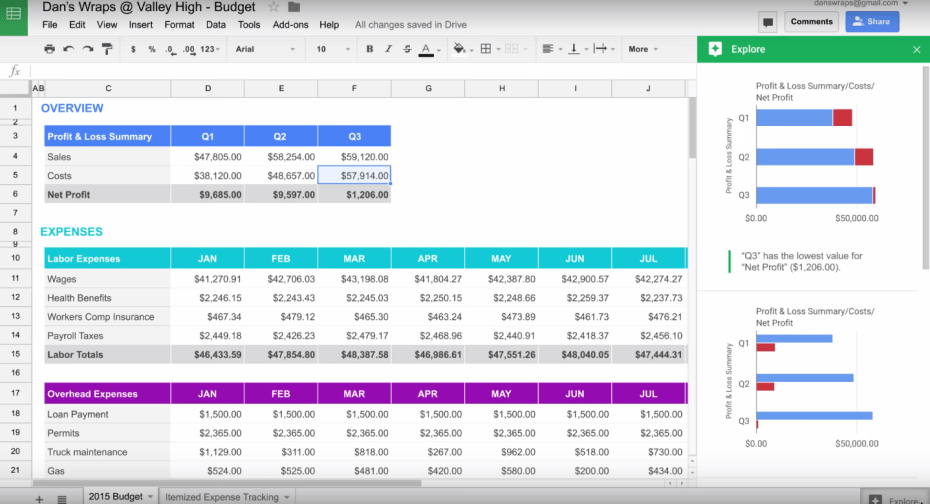Increase decimal places
Image resolution: width=930 pixels, height=504 pixels.
[189, 50]
